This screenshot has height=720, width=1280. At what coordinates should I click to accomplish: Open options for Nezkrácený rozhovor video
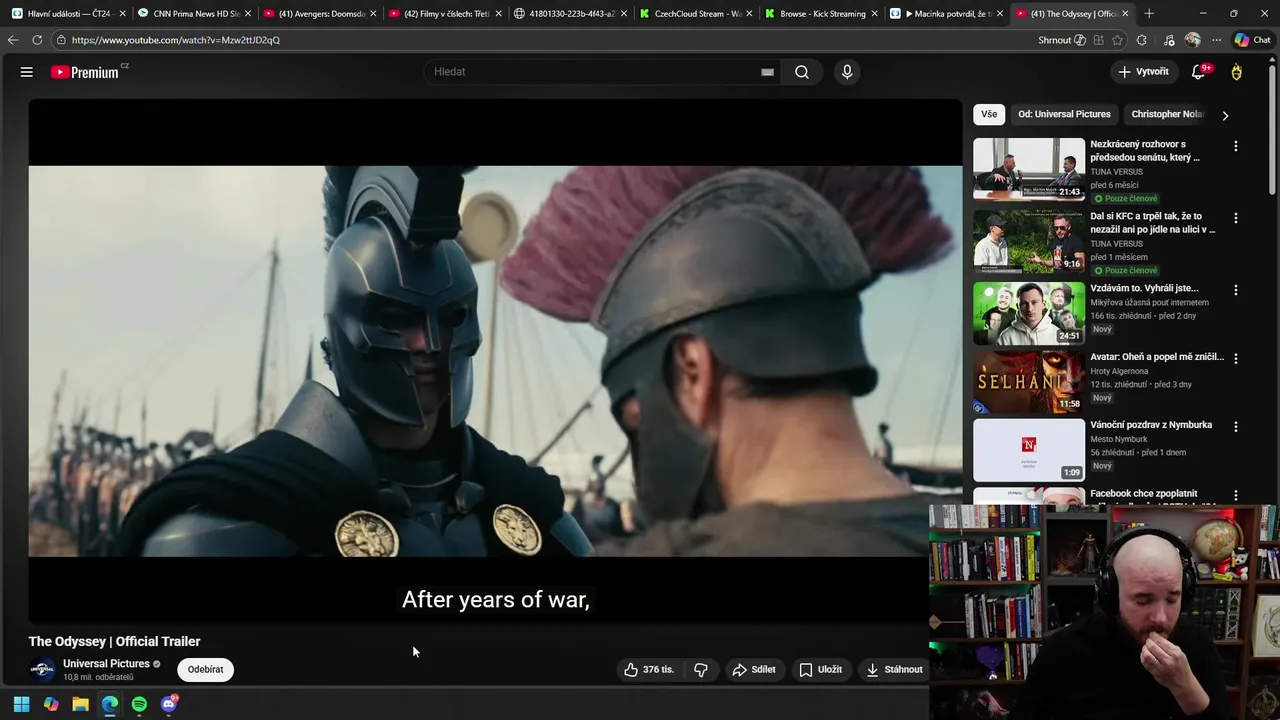(1236, 146)
